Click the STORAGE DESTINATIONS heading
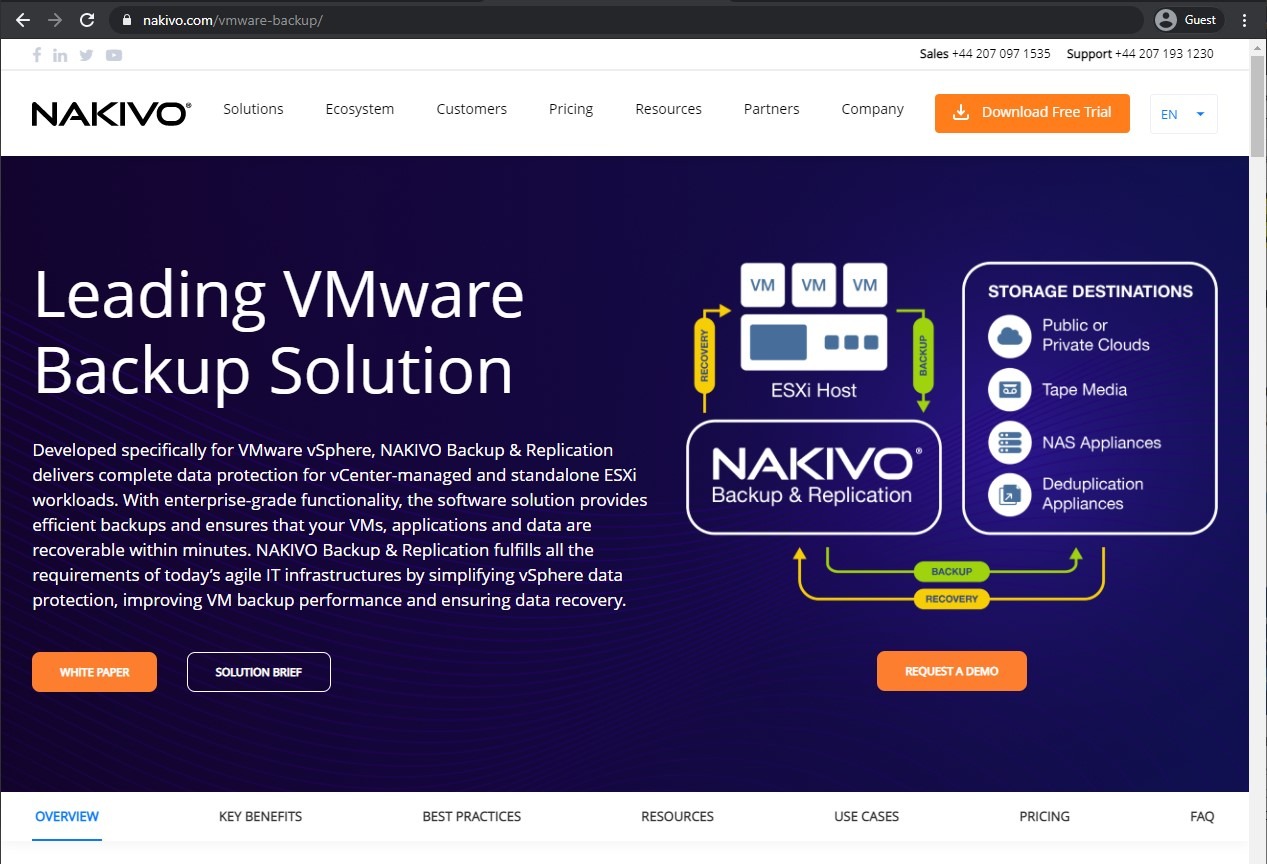 coord(1090,292)
